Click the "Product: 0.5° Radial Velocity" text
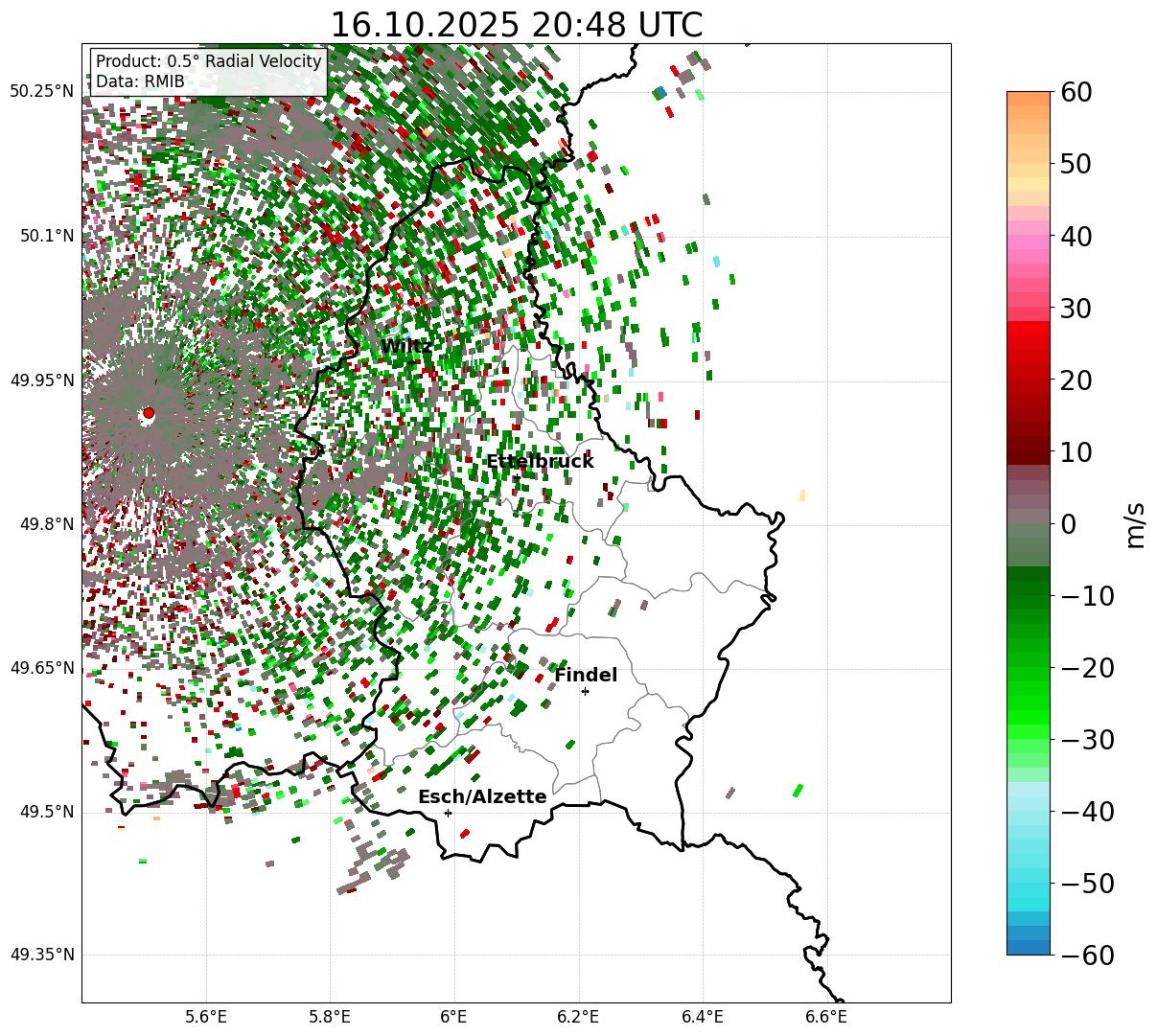 point(209,62)
